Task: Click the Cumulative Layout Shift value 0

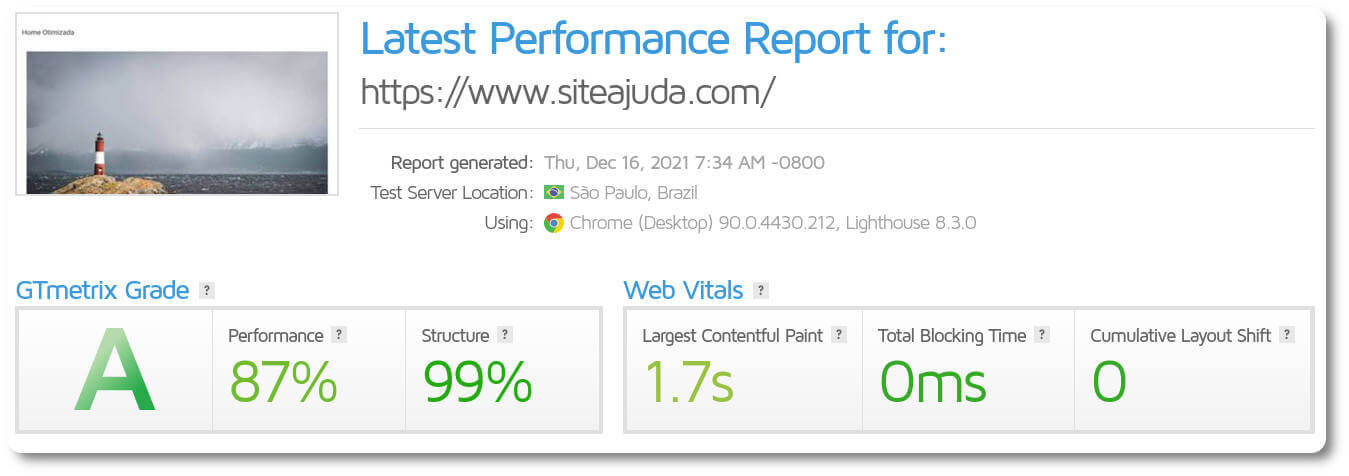Action: tap(1109, 380)
